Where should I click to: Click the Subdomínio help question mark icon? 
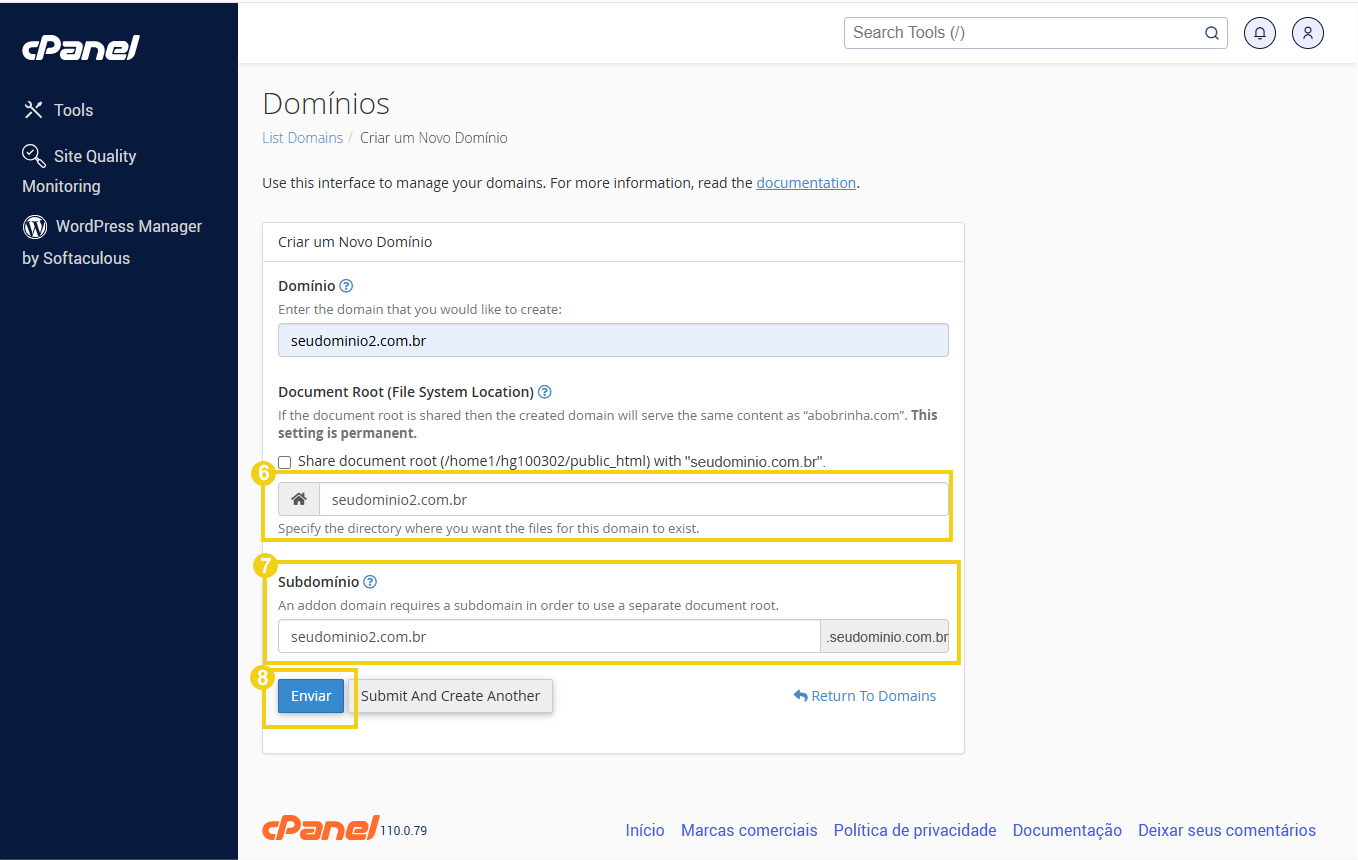[x=370, y=581]
